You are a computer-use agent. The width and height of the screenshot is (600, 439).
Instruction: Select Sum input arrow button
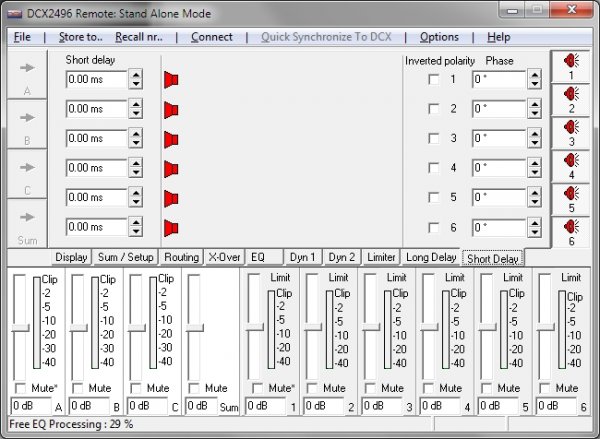pos(27,223)
